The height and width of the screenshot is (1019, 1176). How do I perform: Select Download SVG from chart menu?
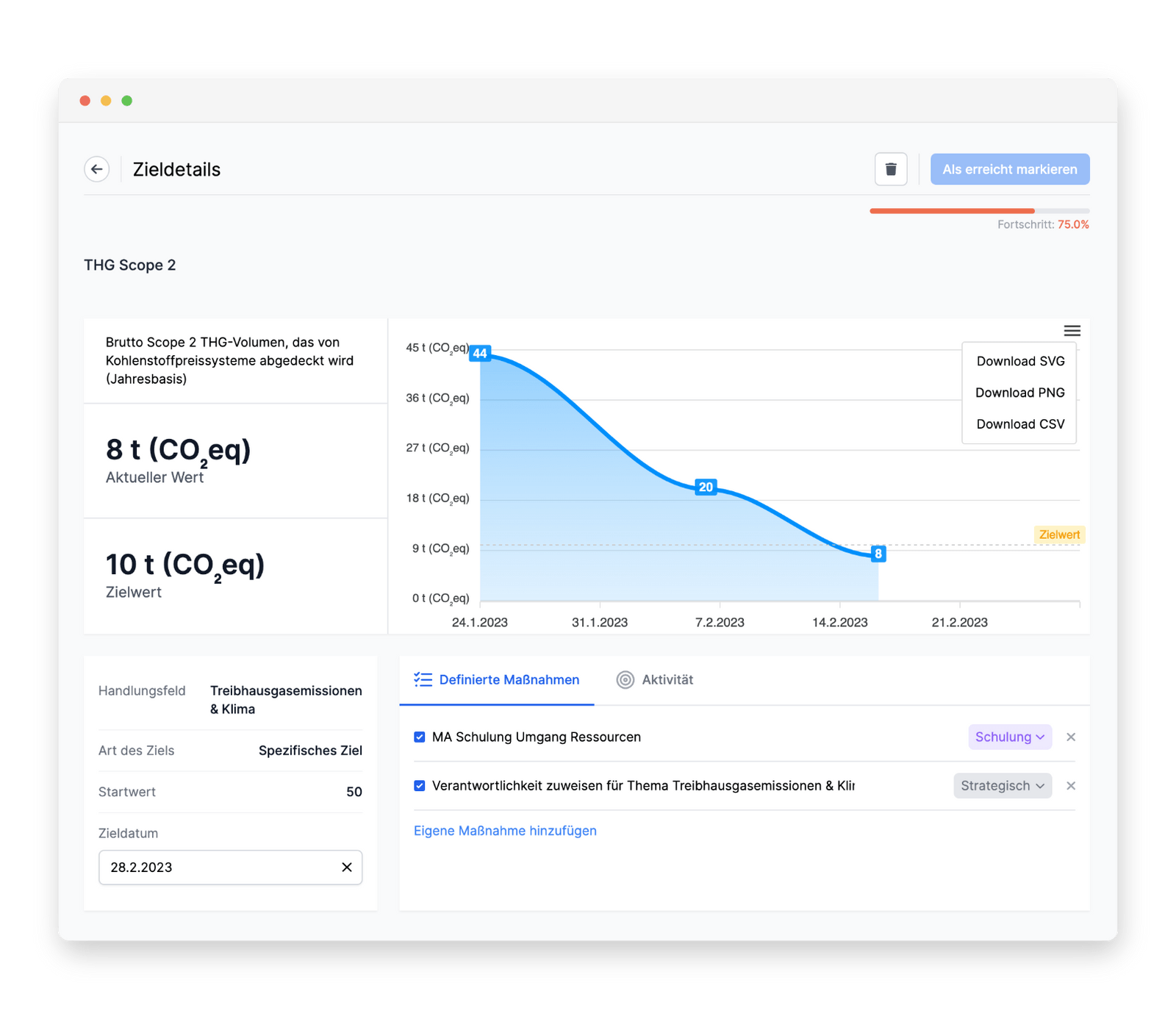coord(1020,361)
